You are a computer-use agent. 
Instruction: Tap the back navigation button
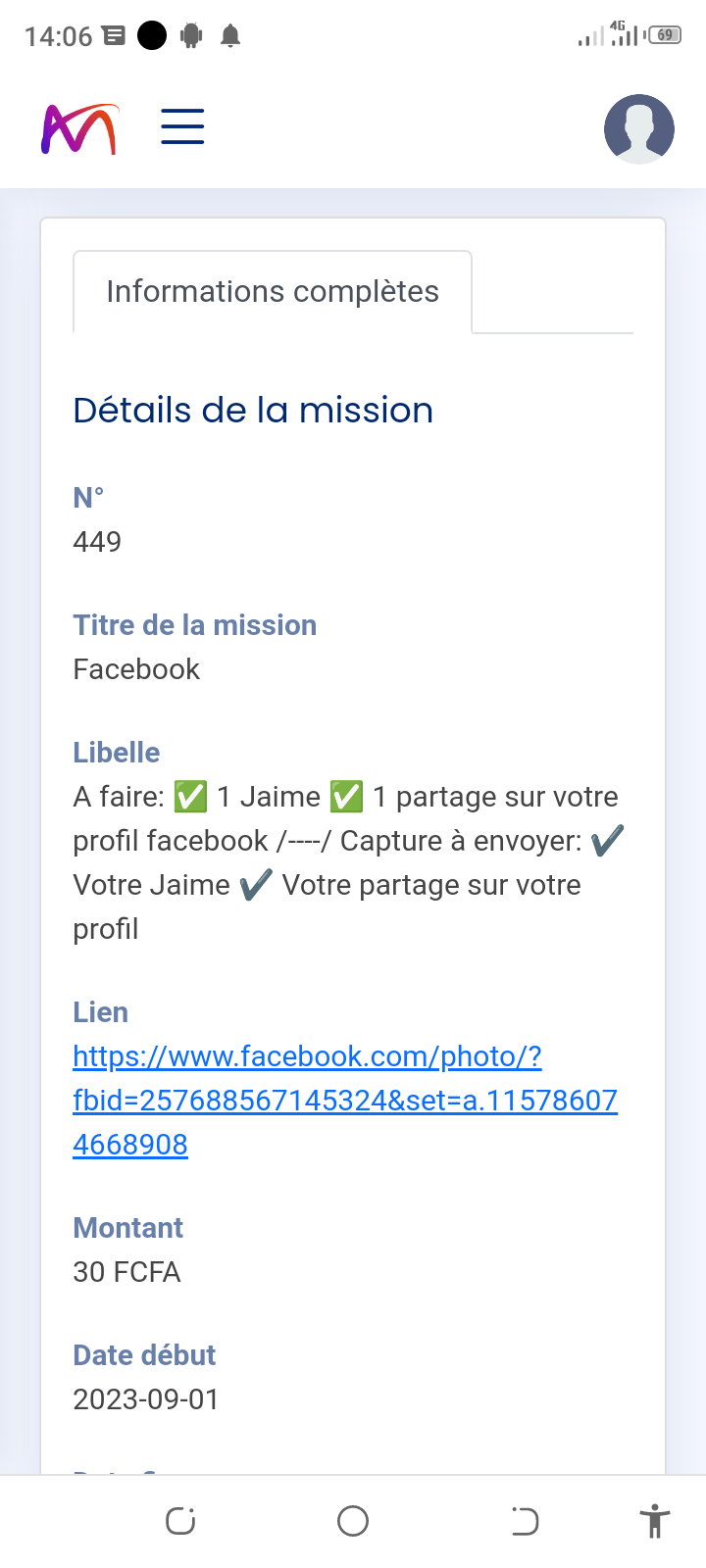pyautogui.click(x=525, y=1521)
